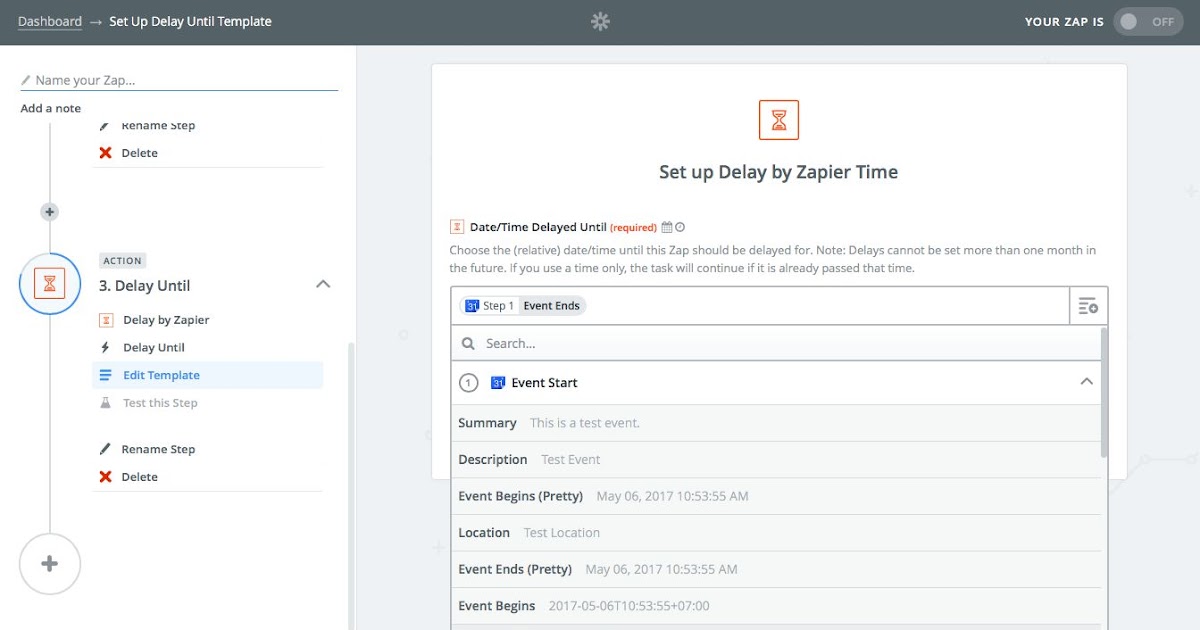The image size is (1200, 630).
Task: Click the clock icon beside required label
Action: [x=680, y=227]
